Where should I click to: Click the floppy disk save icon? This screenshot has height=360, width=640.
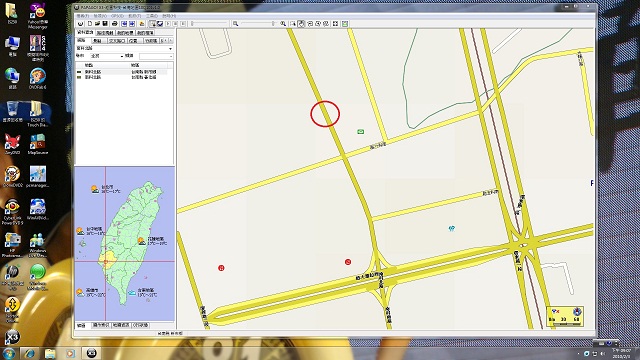point(105,24)
